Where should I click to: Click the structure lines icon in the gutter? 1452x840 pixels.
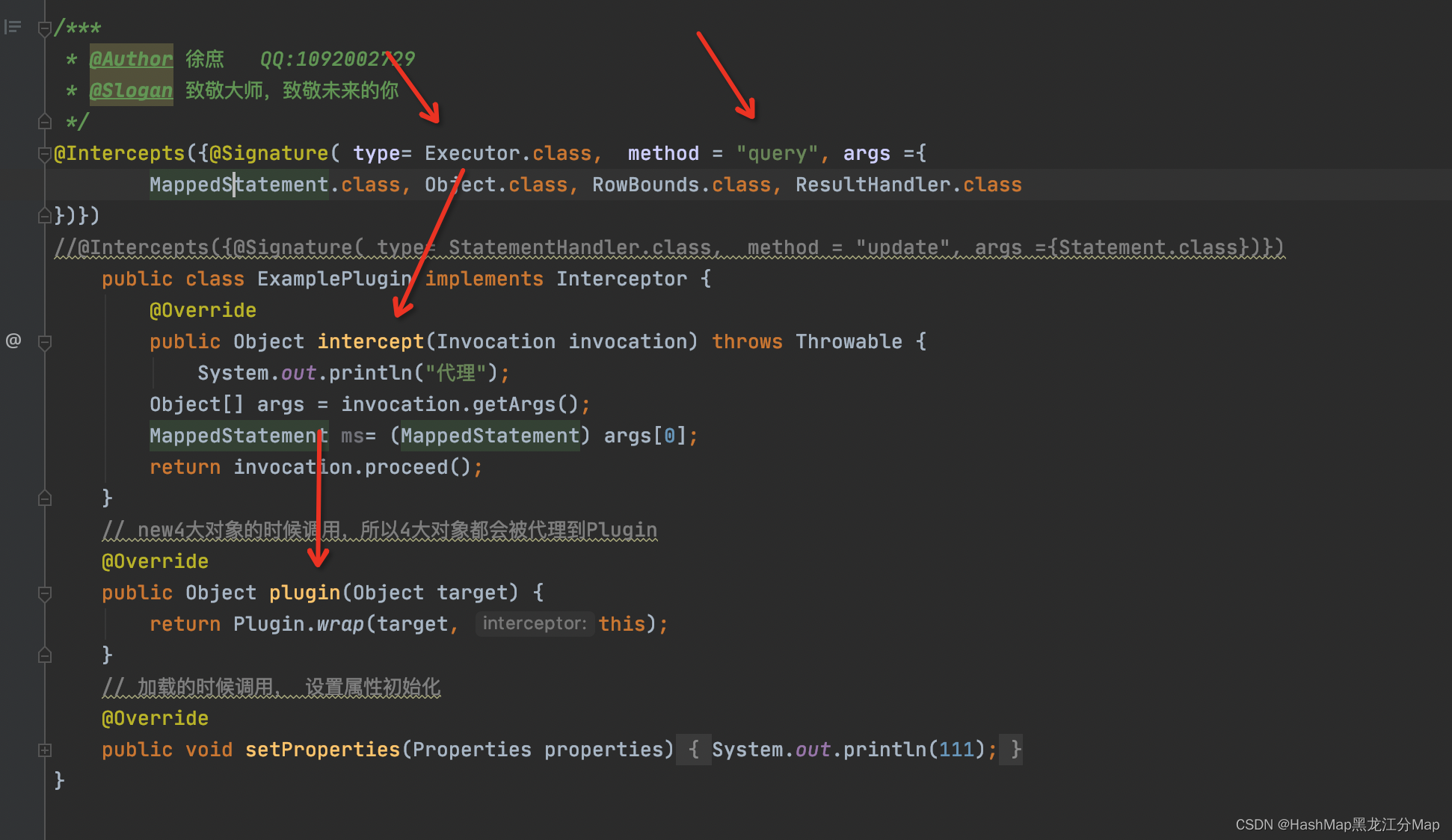13,28
